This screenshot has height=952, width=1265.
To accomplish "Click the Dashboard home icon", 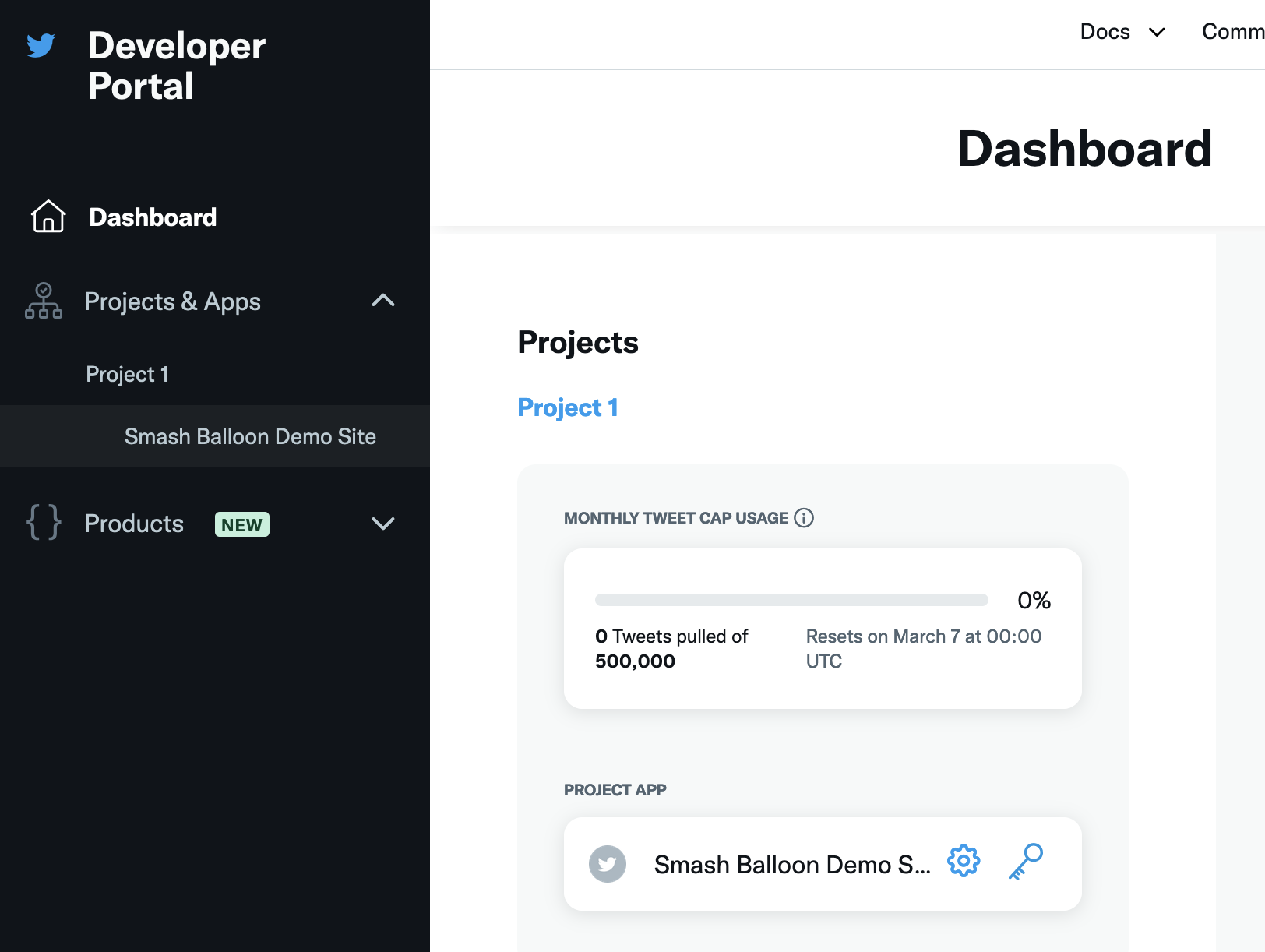I will coord(48,217).
